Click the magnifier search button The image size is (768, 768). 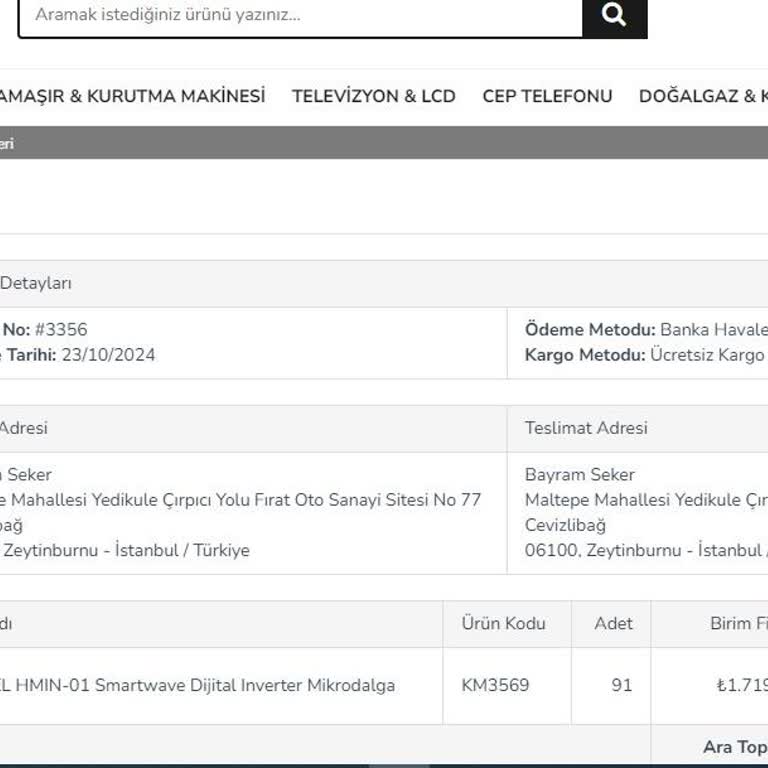(x=614, y=16)
